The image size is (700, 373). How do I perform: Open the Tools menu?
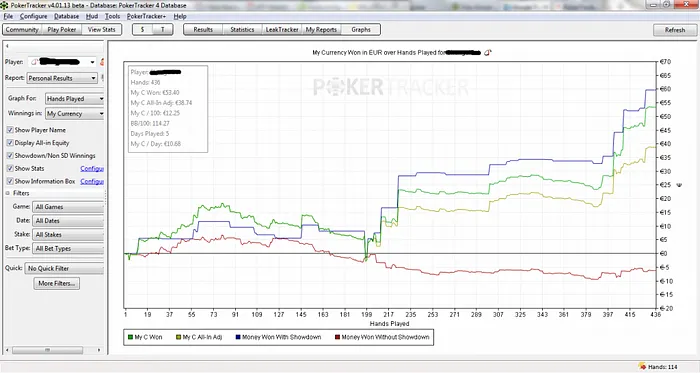pos(112,16)
